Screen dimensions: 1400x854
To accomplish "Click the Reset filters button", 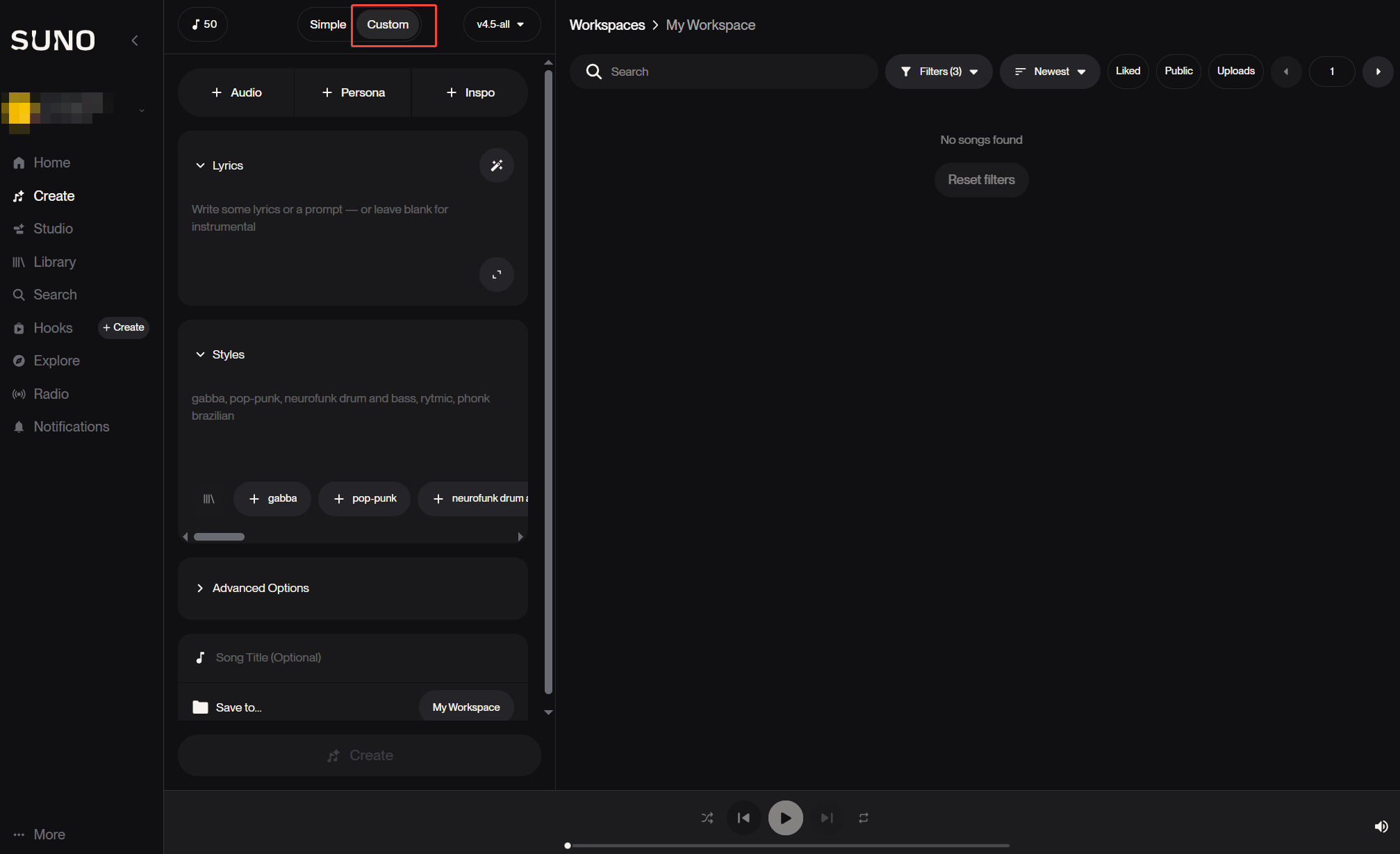I will (x=981, y=180).
